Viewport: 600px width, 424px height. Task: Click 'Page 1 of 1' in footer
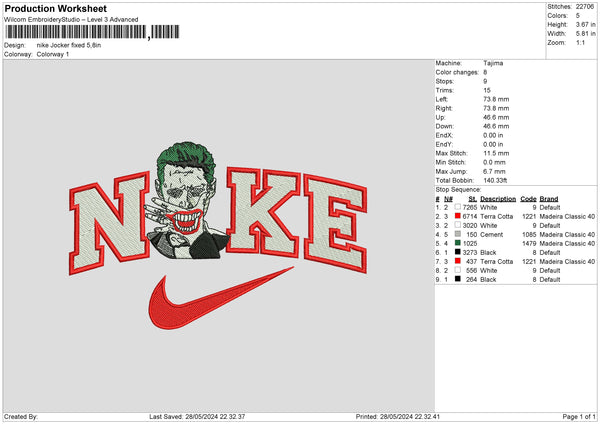pyautogui.click(x=579, y=417)
